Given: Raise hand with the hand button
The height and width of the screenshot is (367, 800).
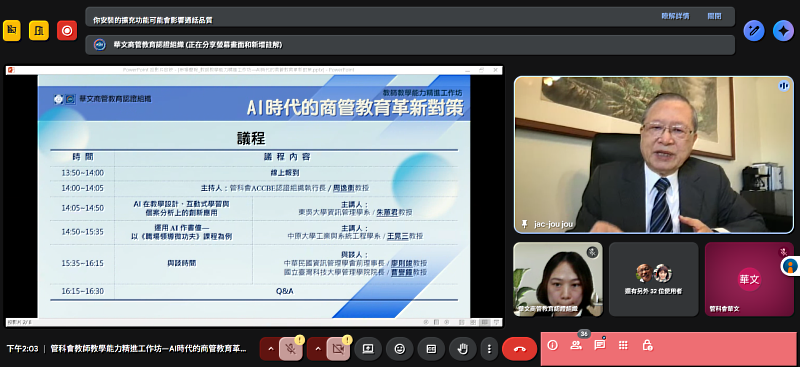Looking at the screenshot, I should pos(463,349).
